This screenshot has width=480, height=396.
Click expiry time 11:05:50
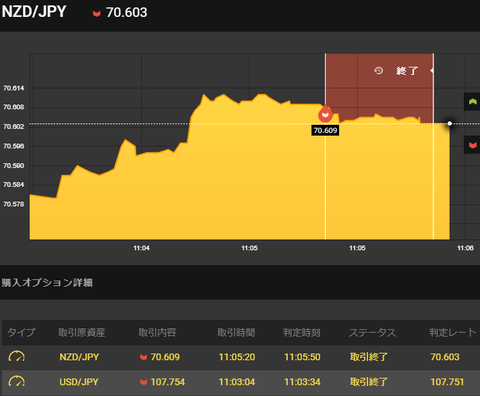pos(302,357)
